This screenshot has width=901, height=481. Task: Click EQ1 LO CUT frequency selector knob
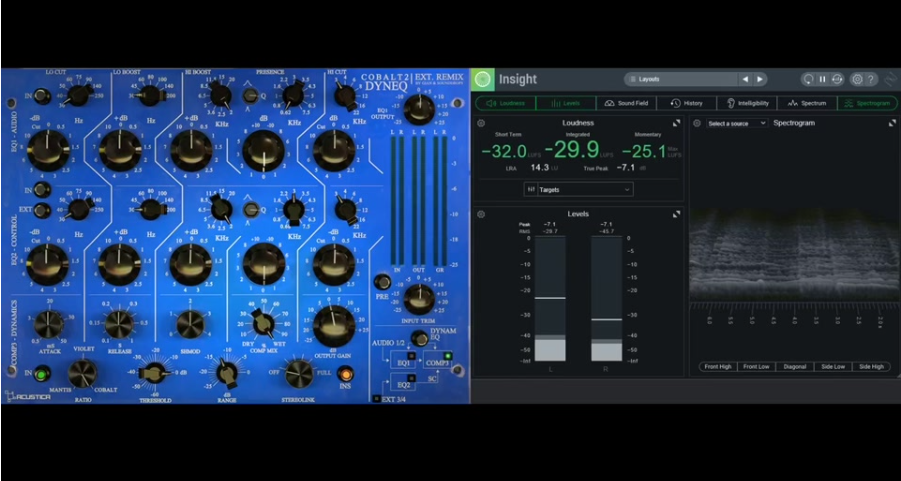(x=78, y=95)
